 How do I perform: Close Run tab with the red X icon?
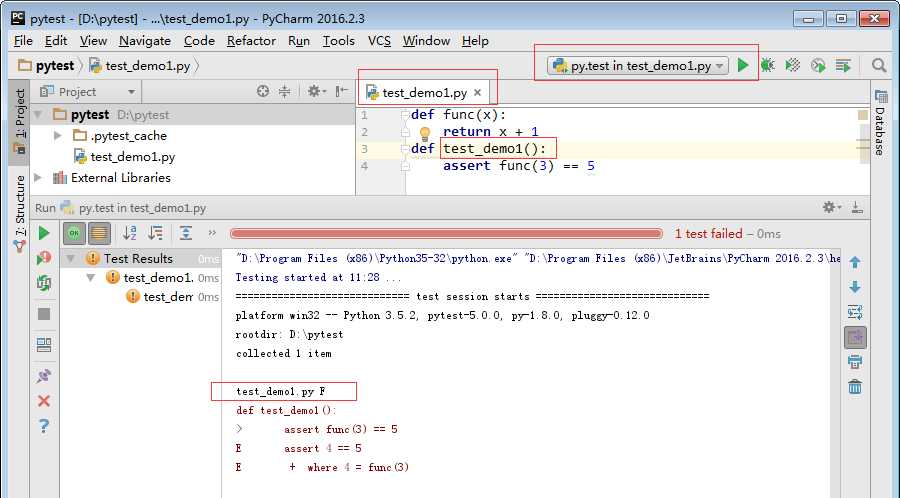[x=44, y=401]
